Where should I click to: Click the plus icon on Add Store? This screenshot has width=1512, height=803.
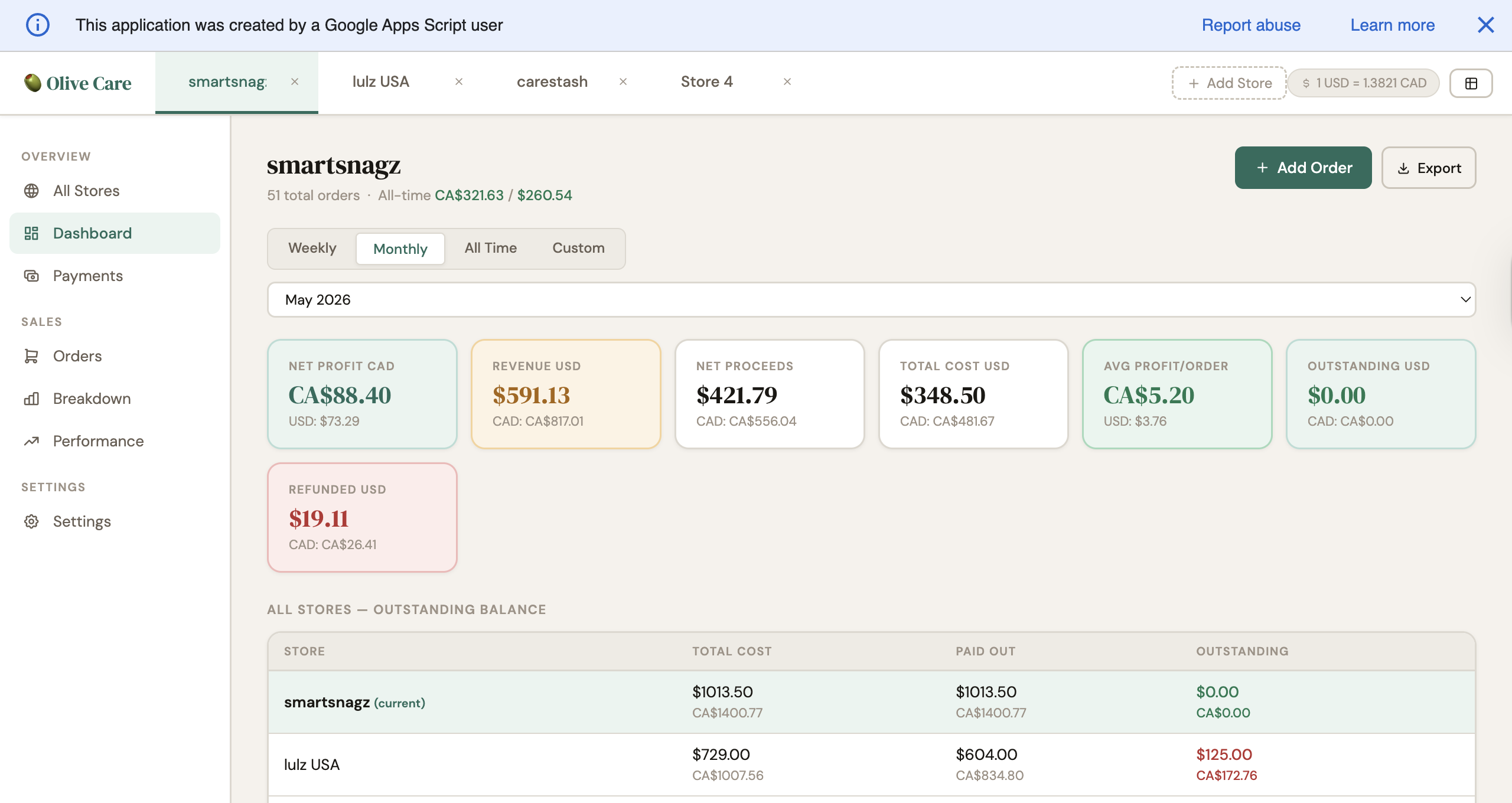coord(1194,83)
